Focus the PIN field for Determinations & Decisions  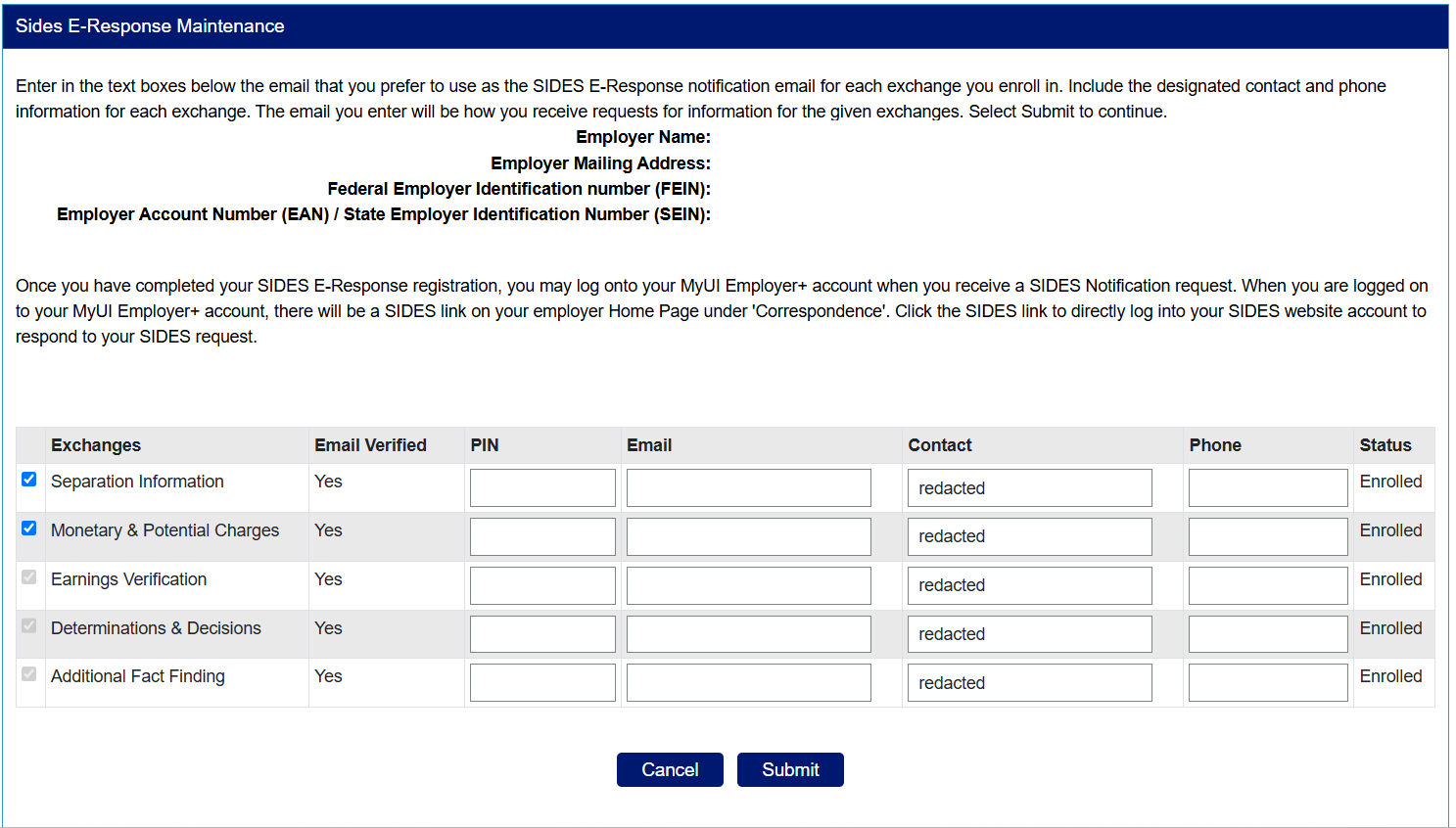542,634
